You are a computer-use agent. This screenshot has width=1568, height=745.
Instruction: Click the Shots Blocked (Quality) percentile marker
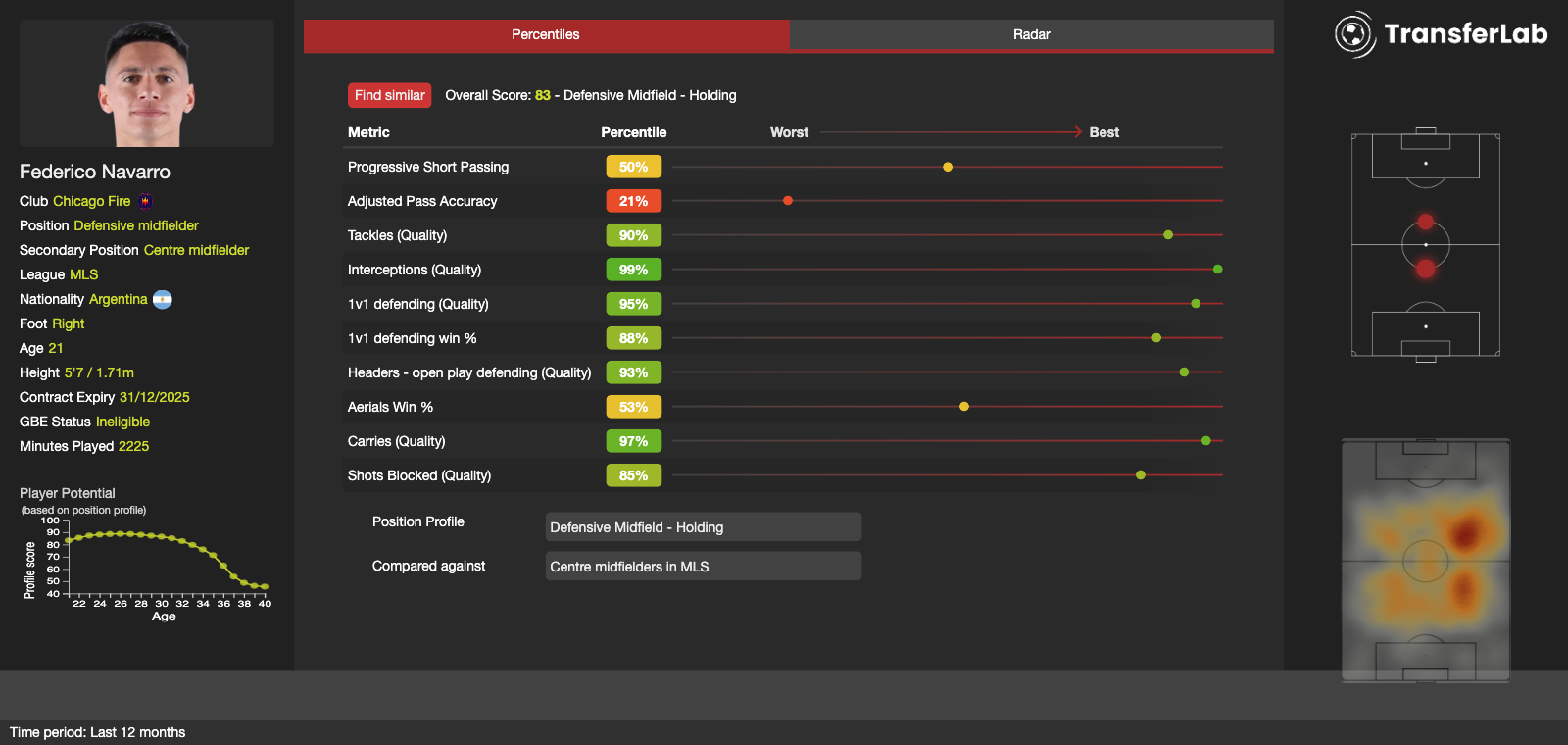tap(1141, 475)
